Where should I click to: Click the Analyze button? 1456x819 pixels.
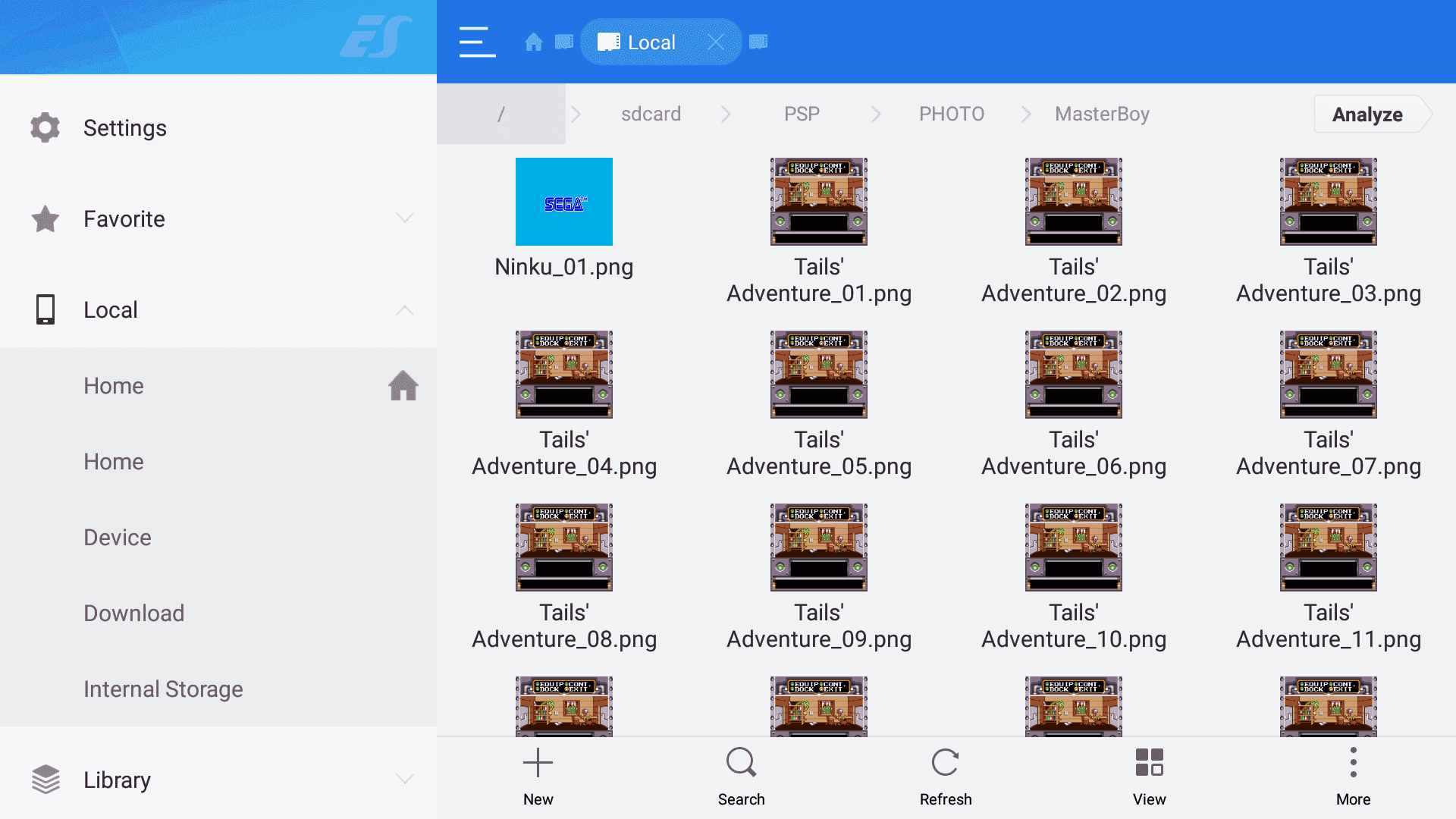coord(1371,114)
